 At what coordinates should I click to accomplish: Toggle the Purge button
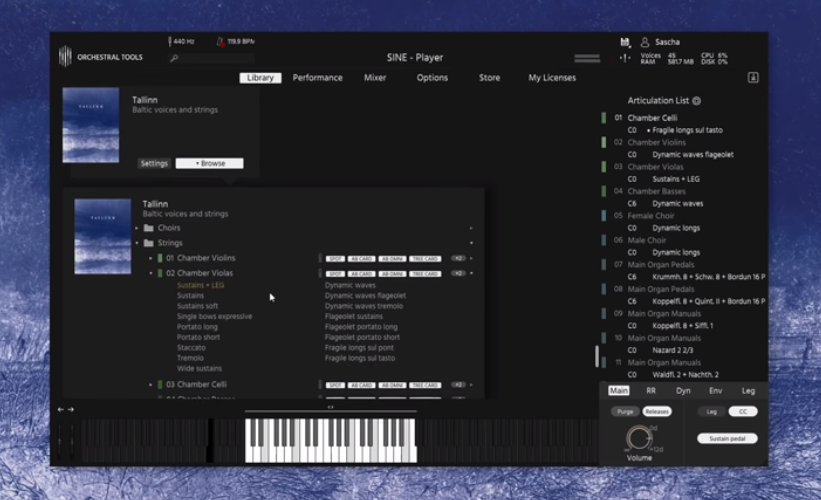click(625, 412)
